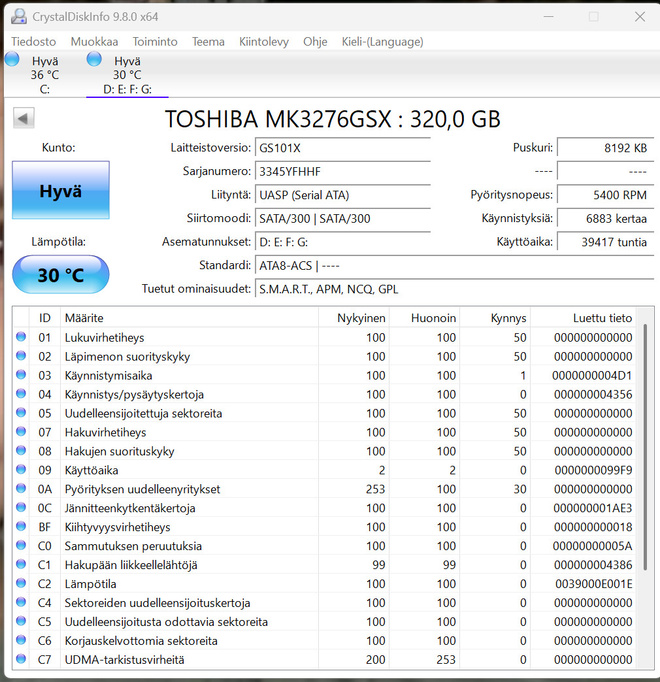Select the D: E: F: G: drive status orb
The image size is (660, 682).
click(x=94, y=59)
